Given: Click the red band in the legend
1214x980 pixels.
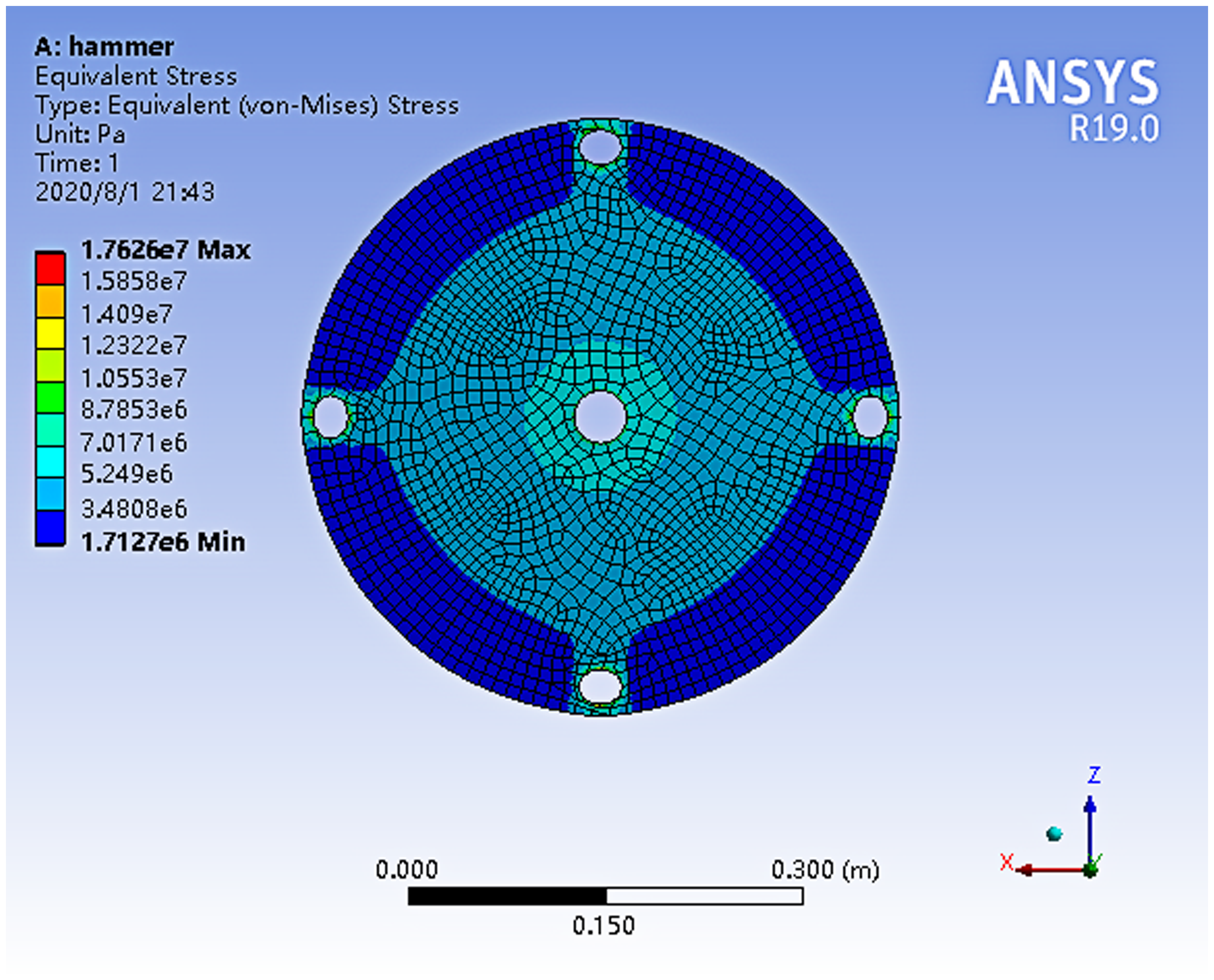Looking at the screenshot, I should click(x=50, y=269).
